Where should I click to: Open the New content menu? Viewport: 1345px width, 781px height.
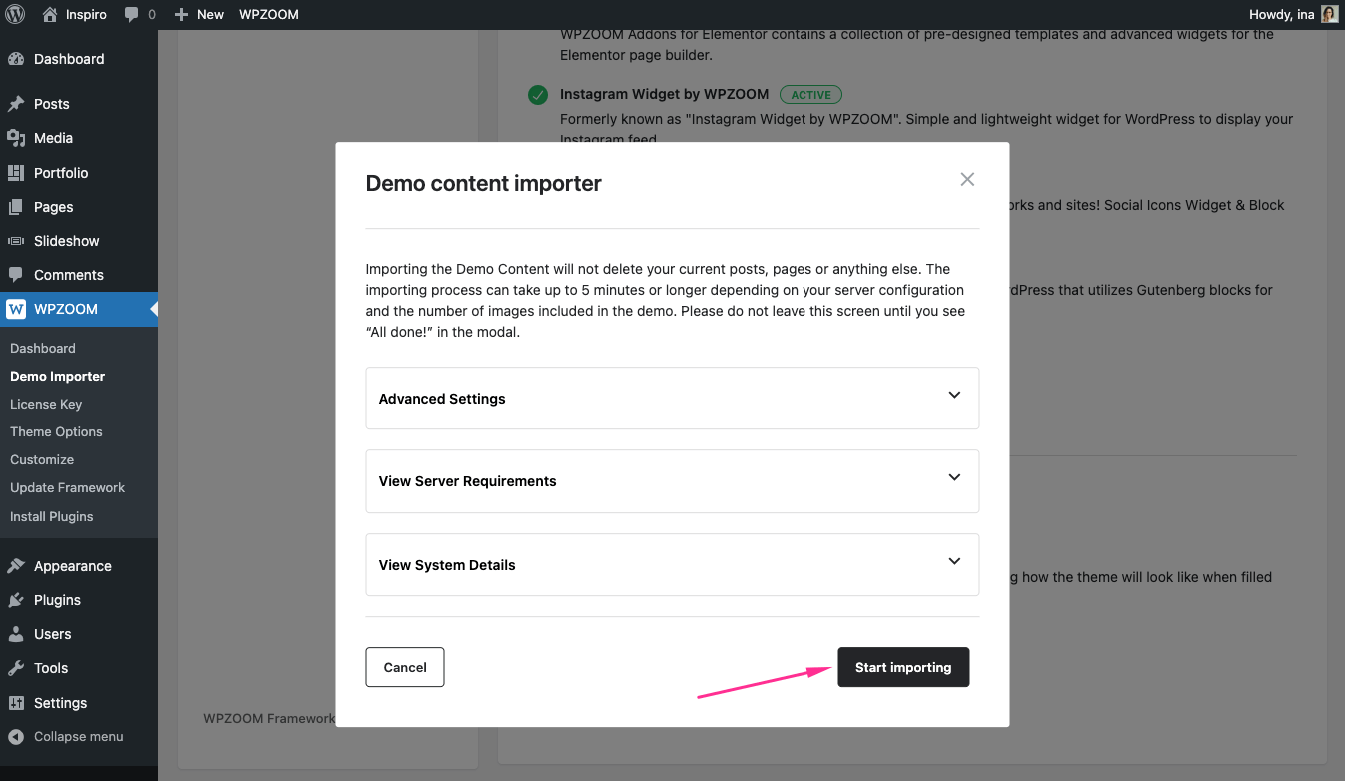tap(199, 14)
